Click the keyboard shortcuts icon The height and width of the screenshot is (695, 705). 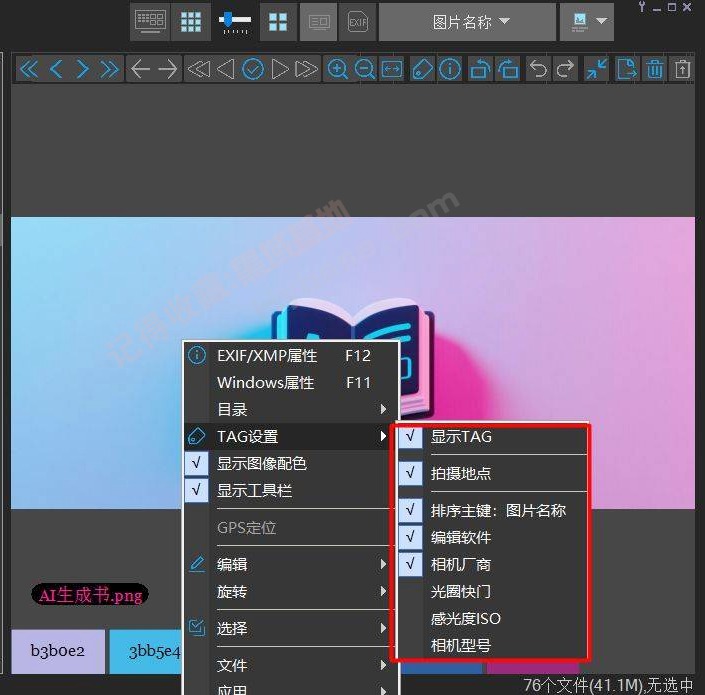(x=150, y=22)
